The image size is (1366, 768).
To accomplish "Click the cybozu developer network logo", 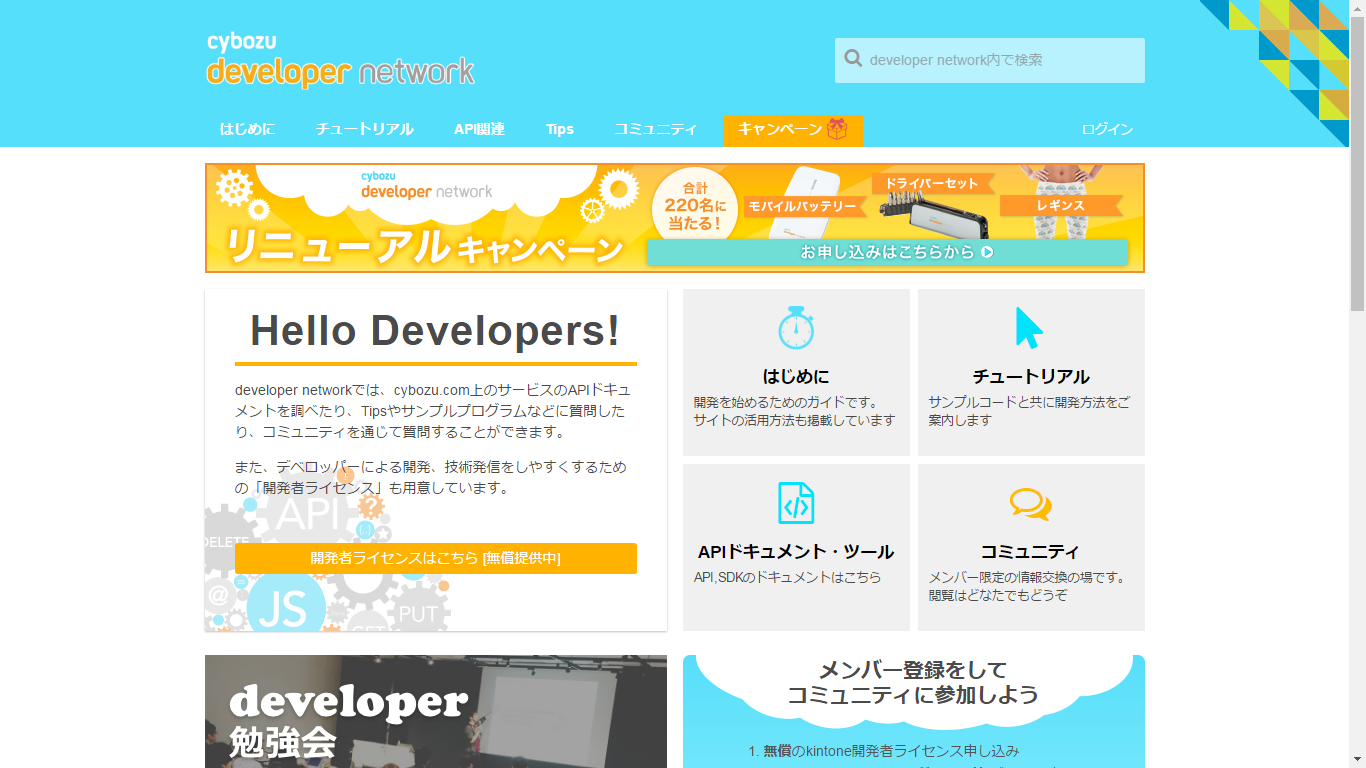I will pyautogui.click(x=340, y=60).
